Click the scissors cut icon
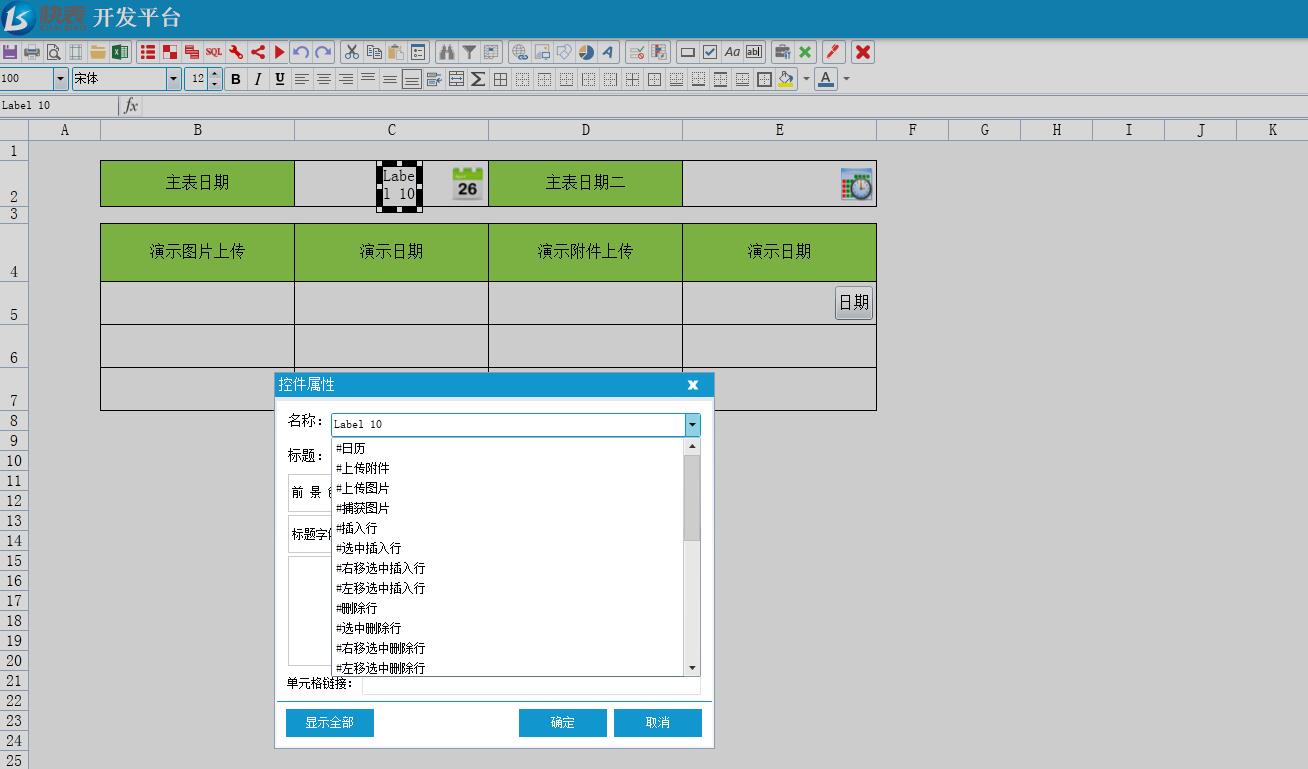The width and height of the screenshot is (1308, 769). tap(351, 52)
